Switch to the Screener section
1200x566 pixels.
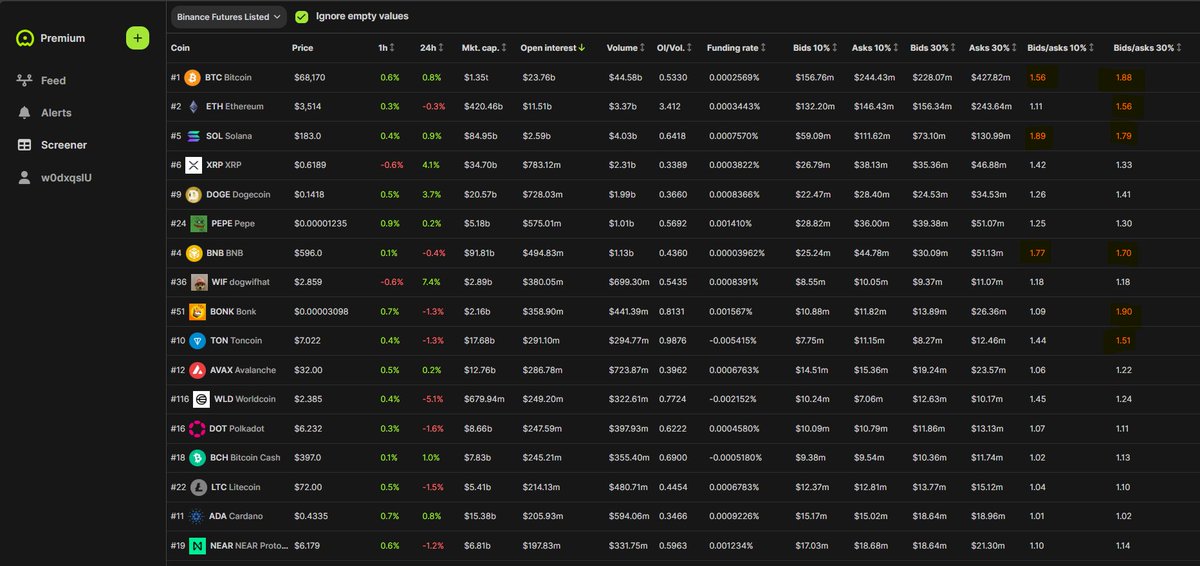[x=63, y=145]
